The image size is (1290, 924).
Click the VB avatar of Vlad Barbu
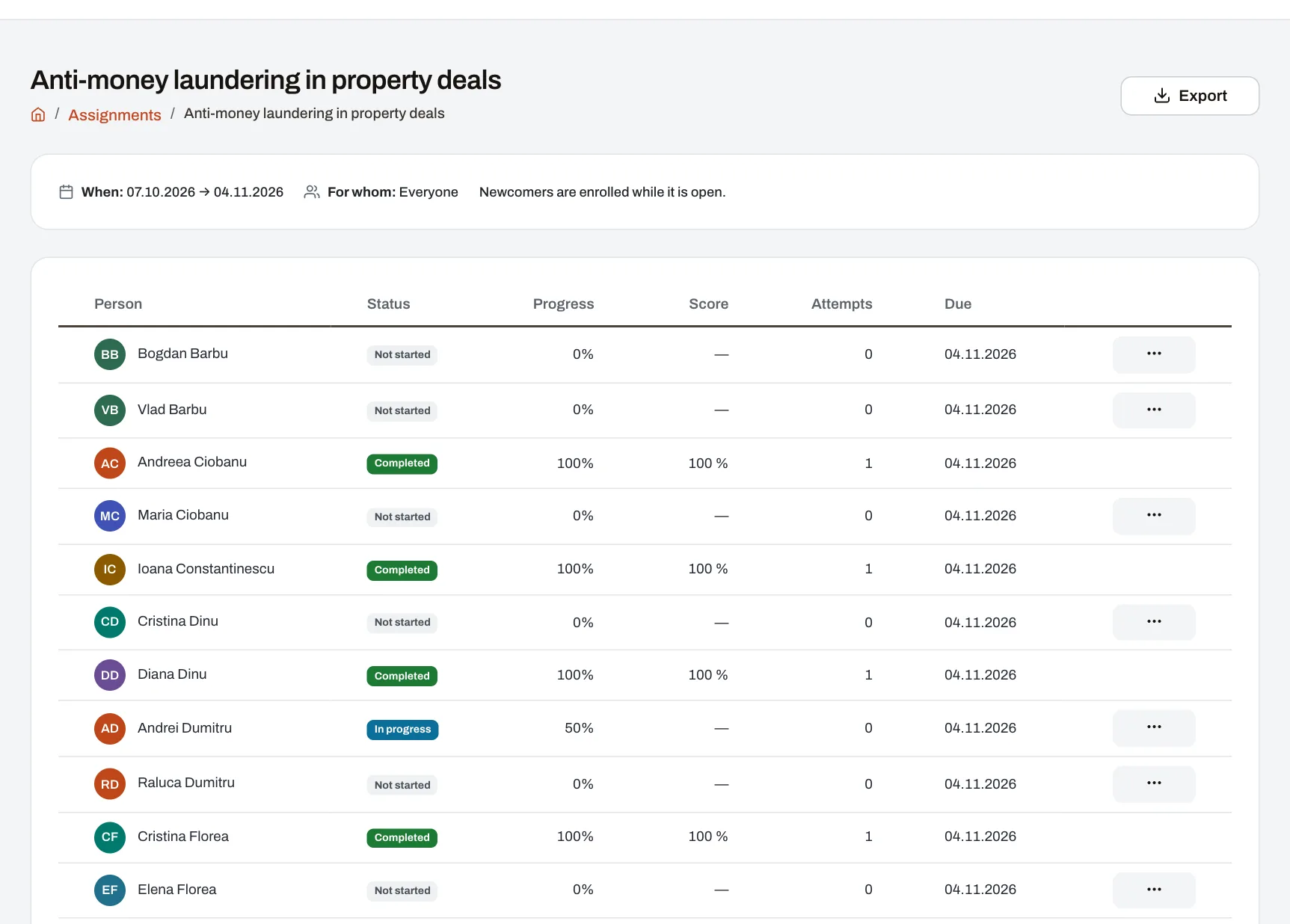click(110, 410)
